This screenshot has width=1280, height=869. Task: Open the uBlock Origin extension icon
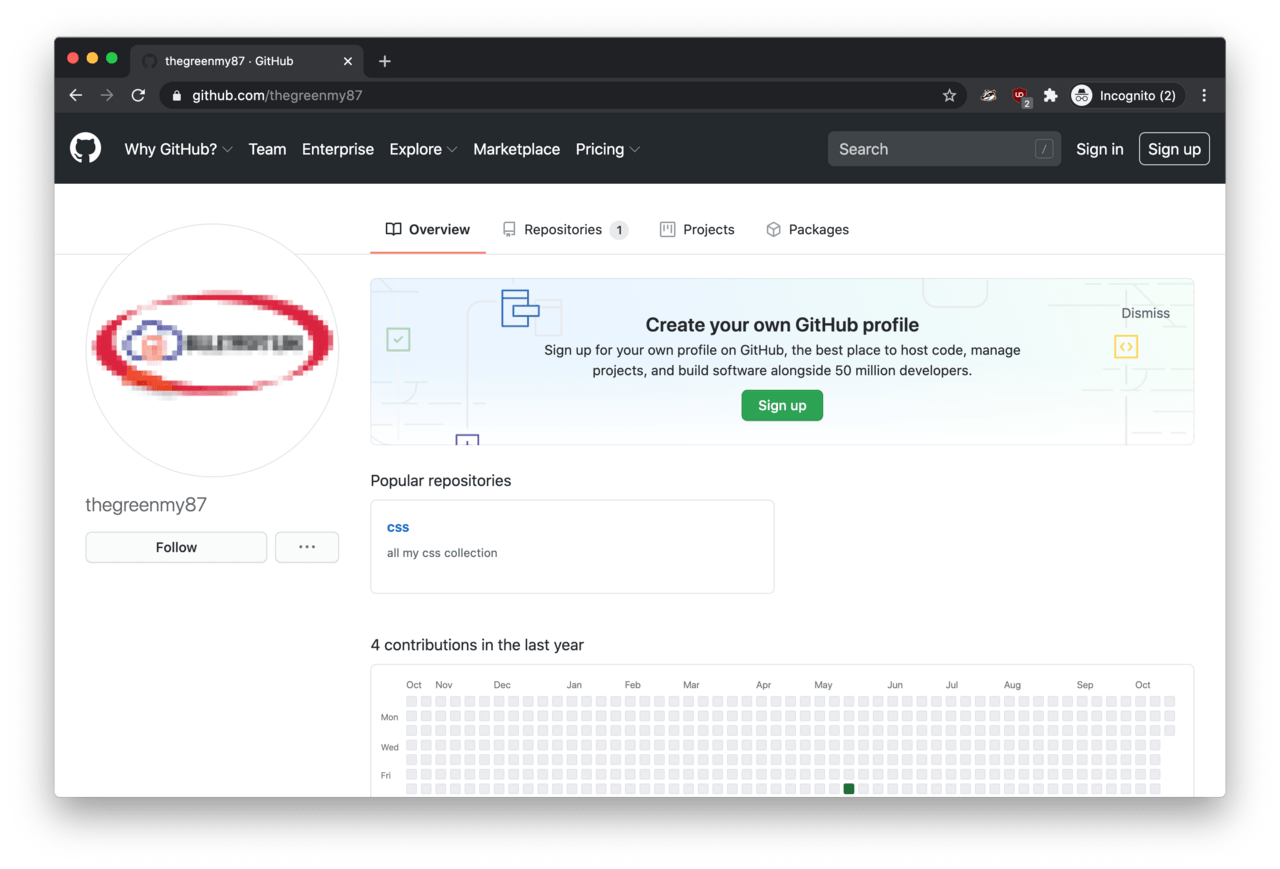coord(1020,96)
